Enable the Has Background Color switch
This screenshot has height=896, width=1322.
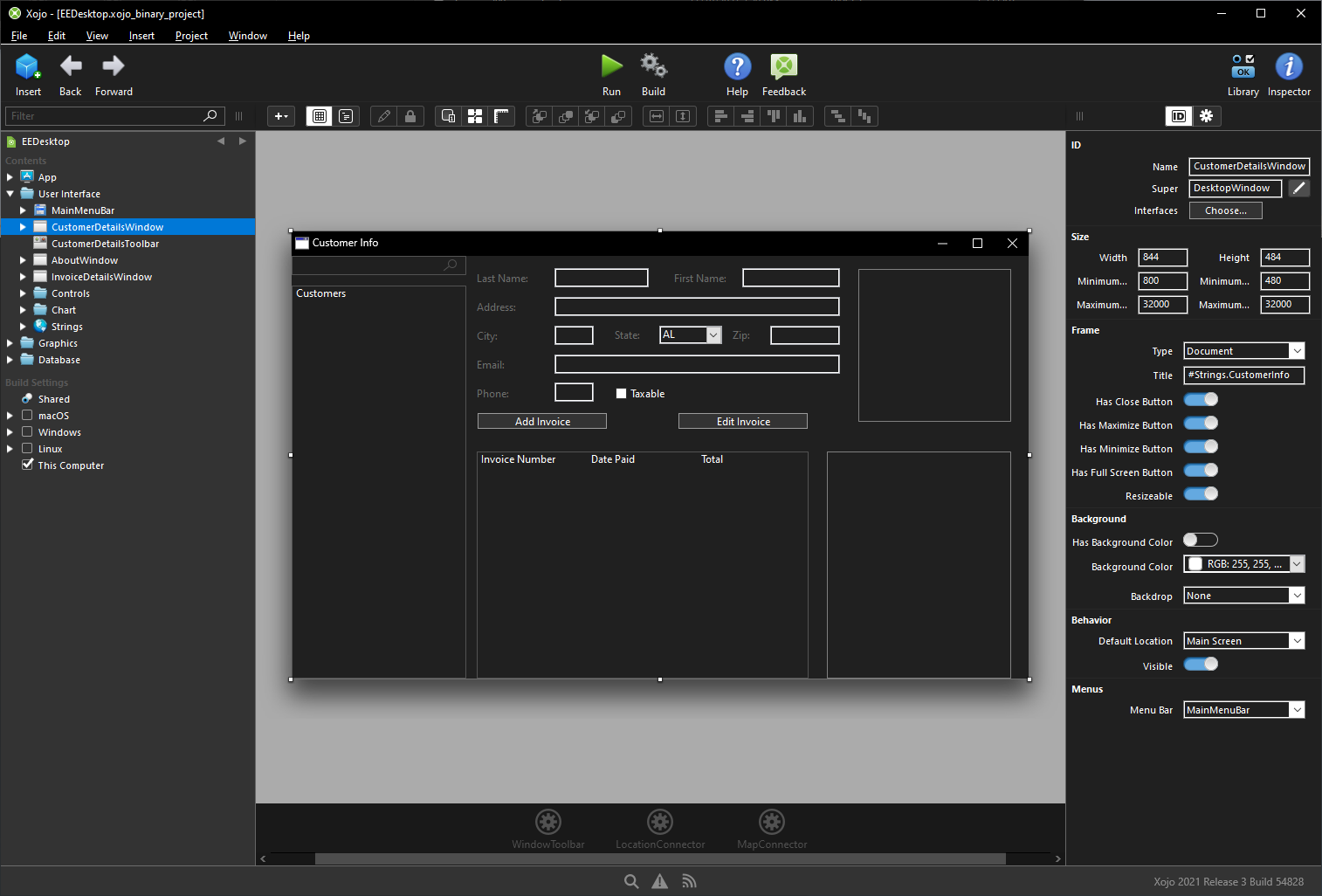(1201, 541)
